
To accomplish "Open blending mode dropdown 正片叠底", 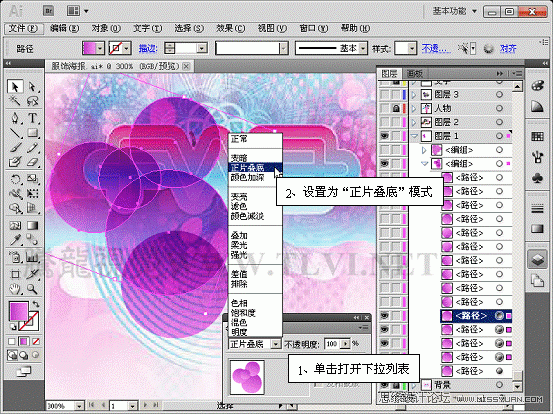I will (276, 343).
